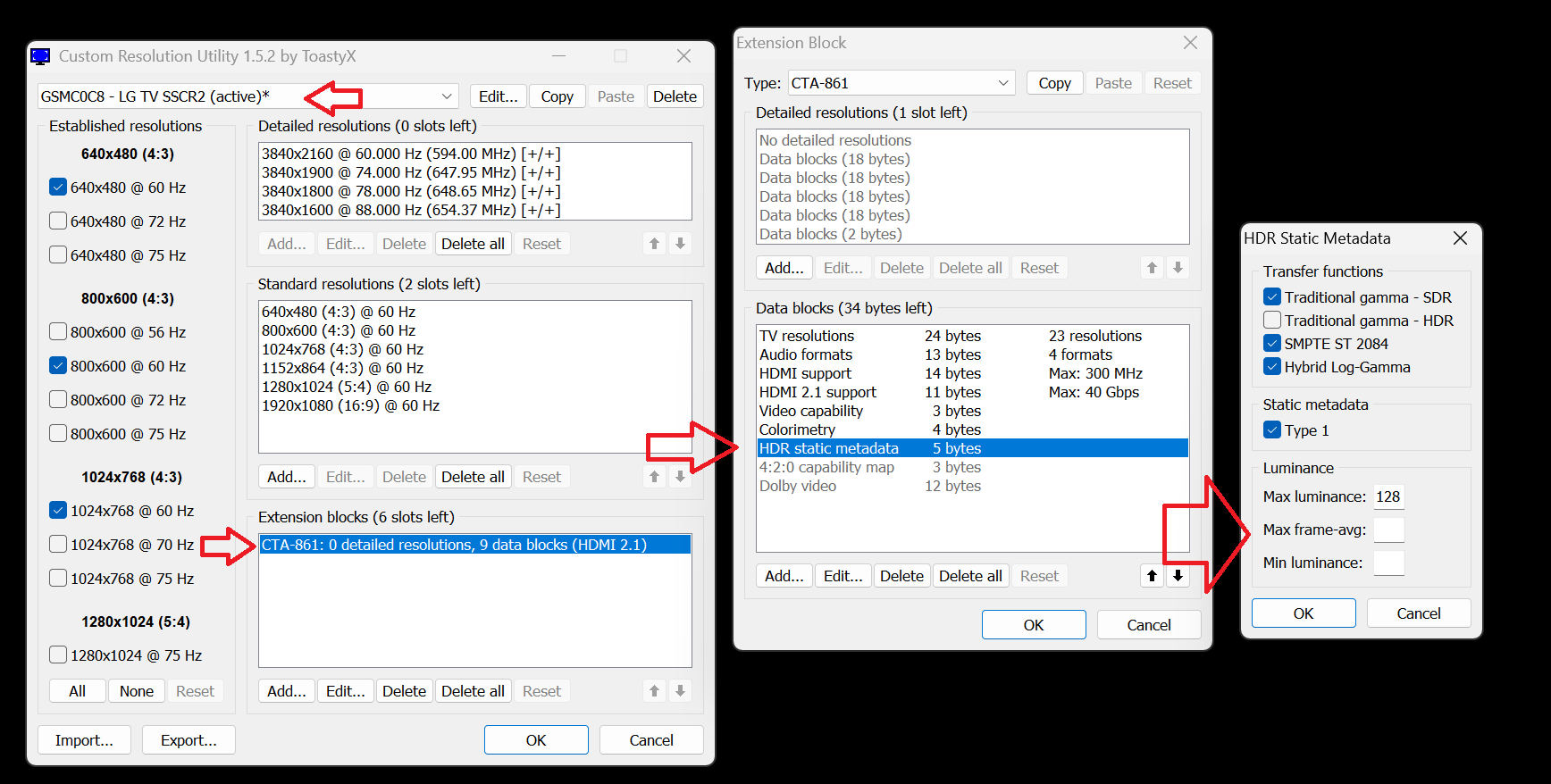Image resolution: width=1551 pixels, height=784 pixels.
Task: Copy the display settings in CRU window
Action: [557, 96]
